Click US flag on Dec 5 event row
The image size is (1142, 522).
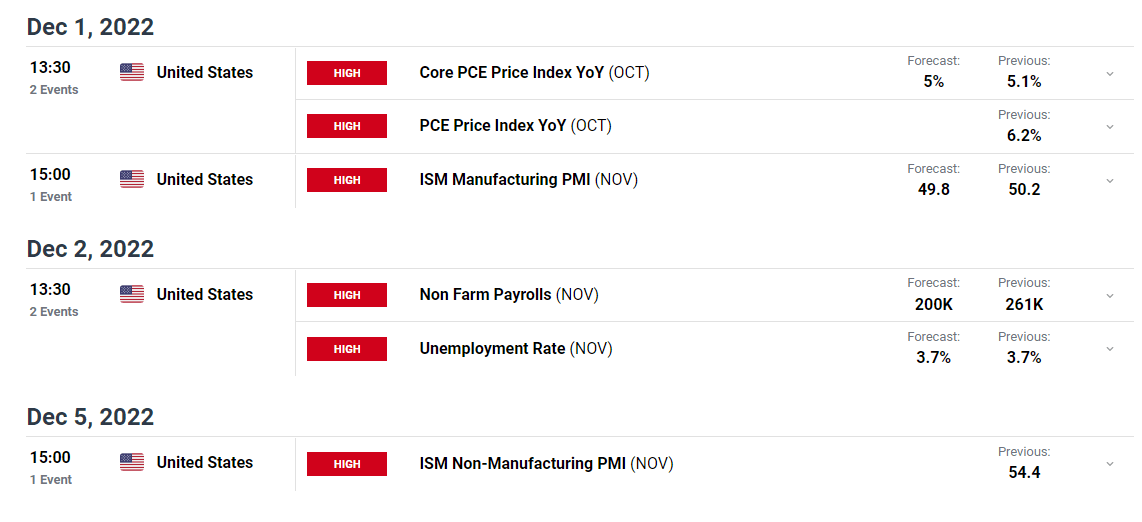coord(132,462)
